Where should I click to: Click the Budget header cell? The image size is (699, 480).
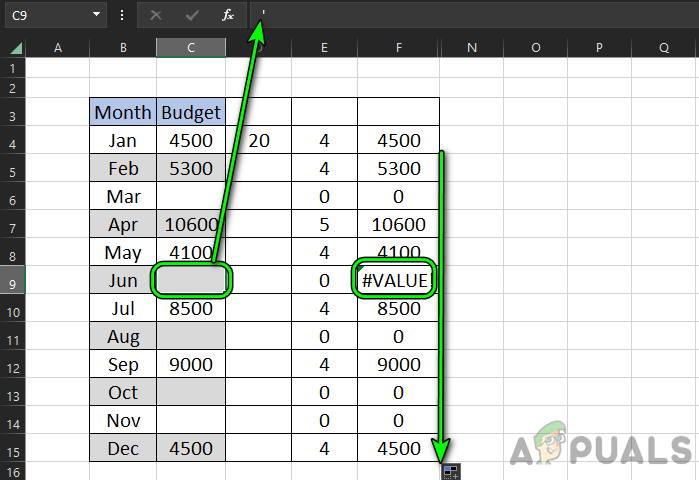(x=191, y=112)
